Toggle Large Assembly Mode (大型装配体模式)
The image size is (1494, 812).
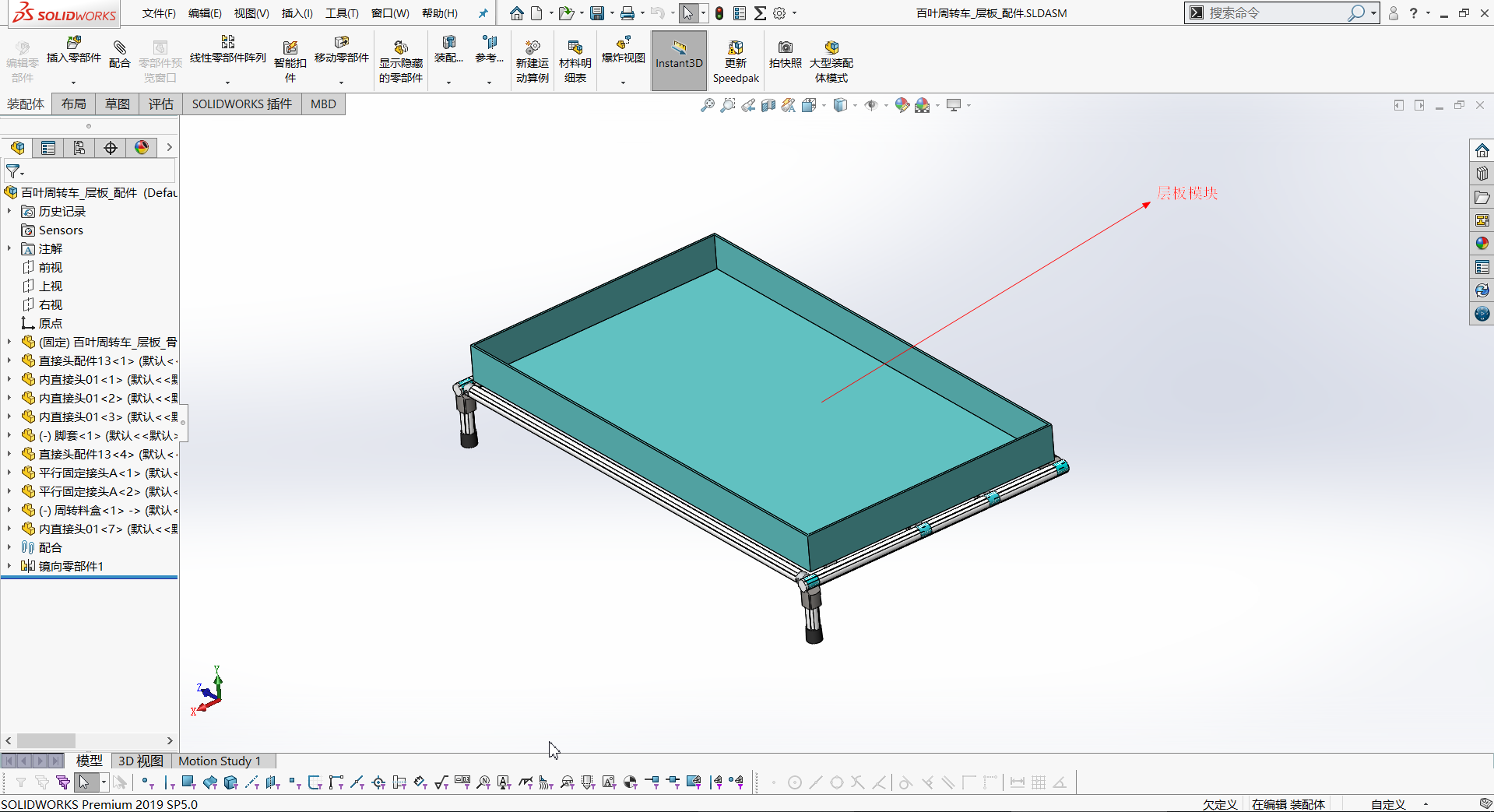[831, 61]
